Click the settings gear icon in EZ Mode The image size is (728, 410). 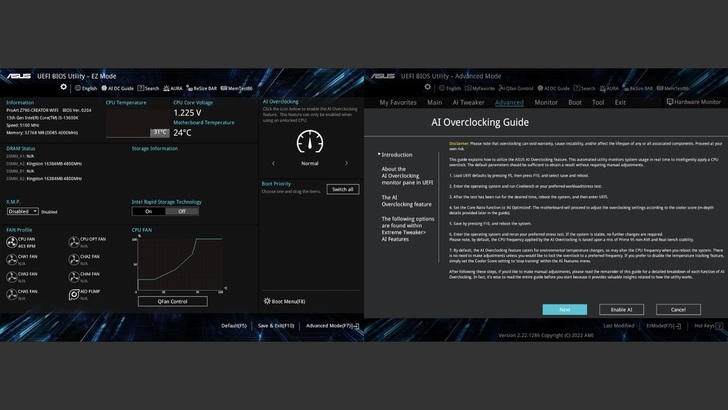(x=64, y=87)
